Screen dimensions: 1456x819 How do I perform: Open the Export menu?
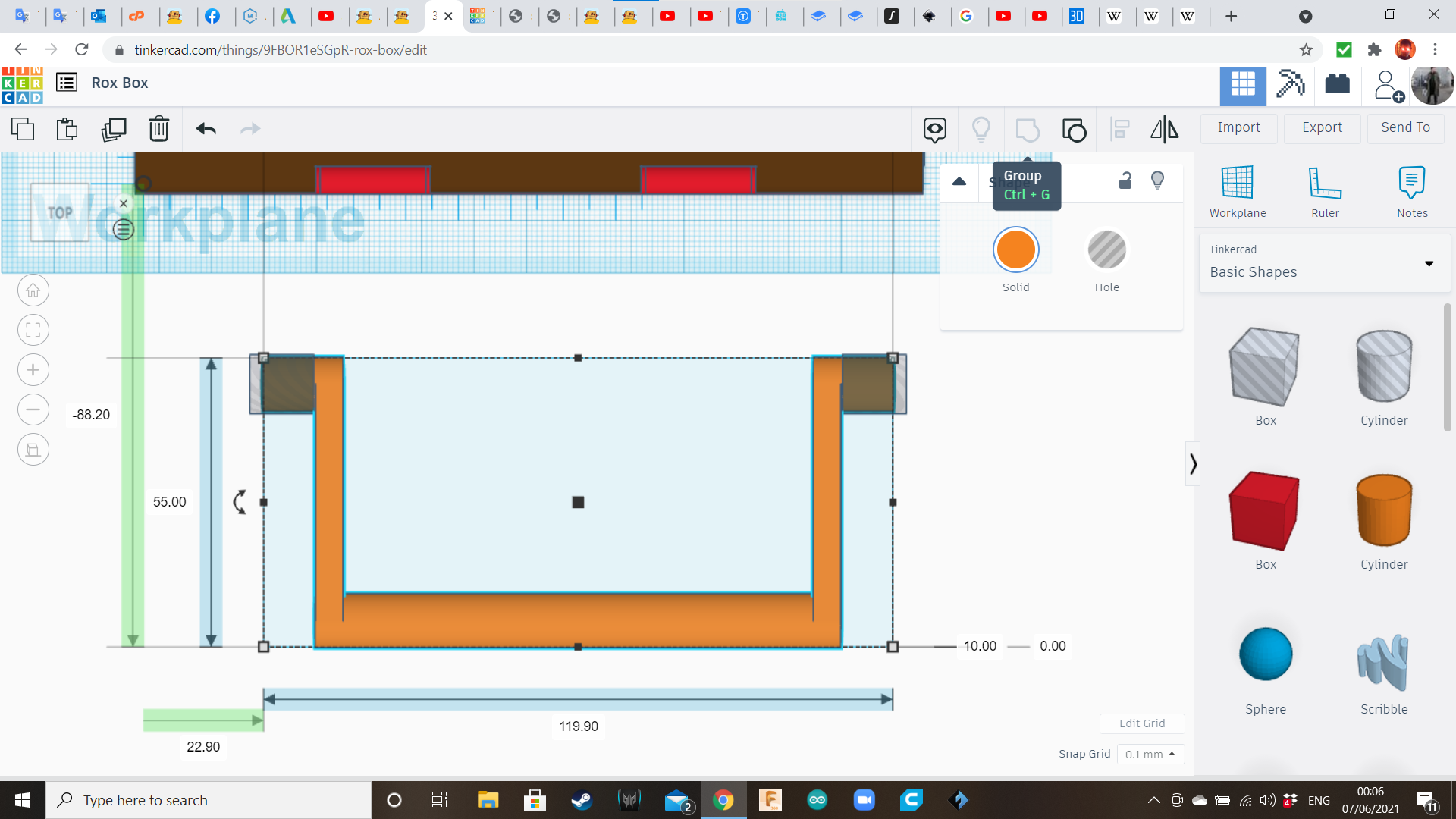coord(1322,127)
